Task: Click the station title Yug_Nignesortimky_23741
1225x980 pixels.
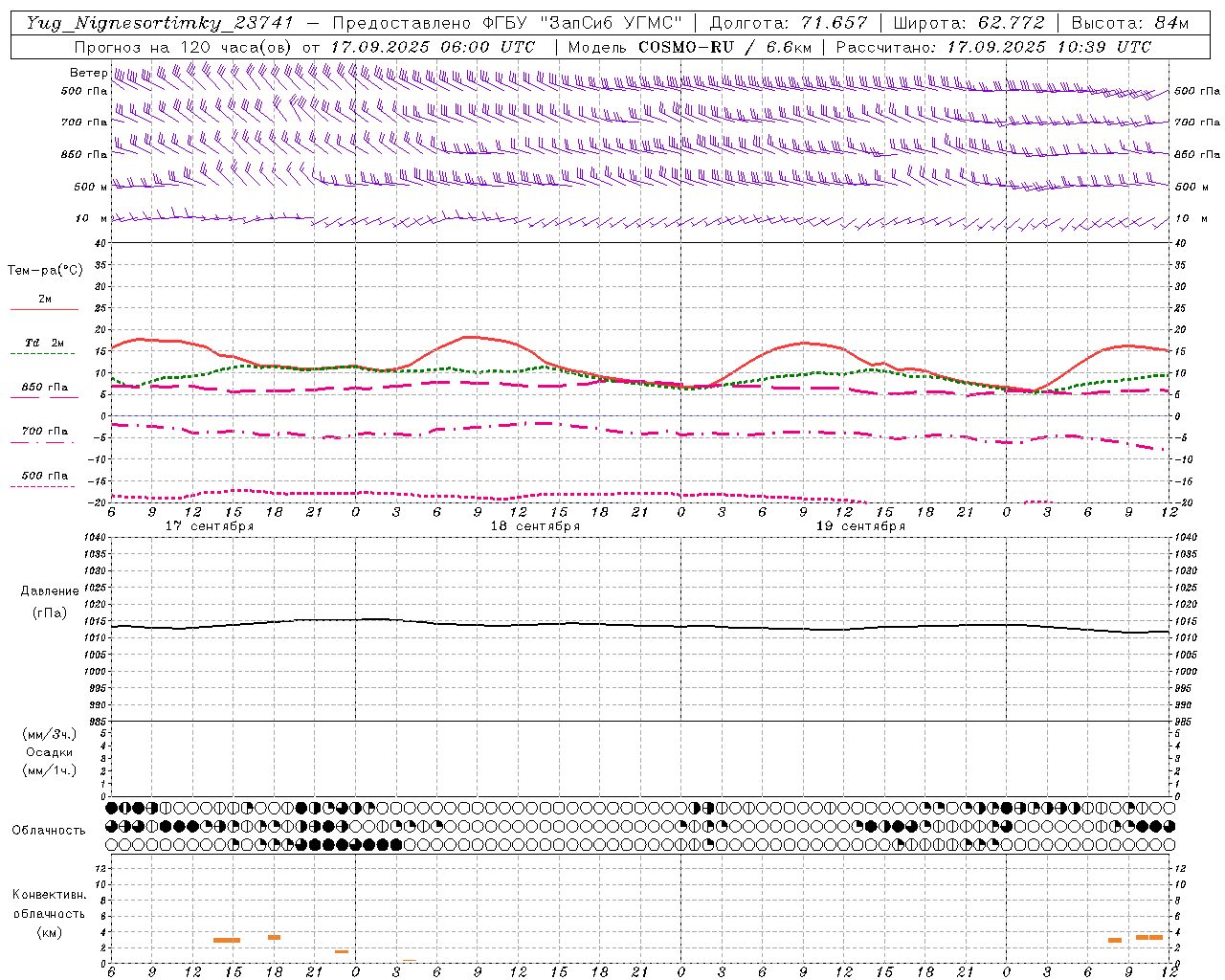Action: point(160,23)
